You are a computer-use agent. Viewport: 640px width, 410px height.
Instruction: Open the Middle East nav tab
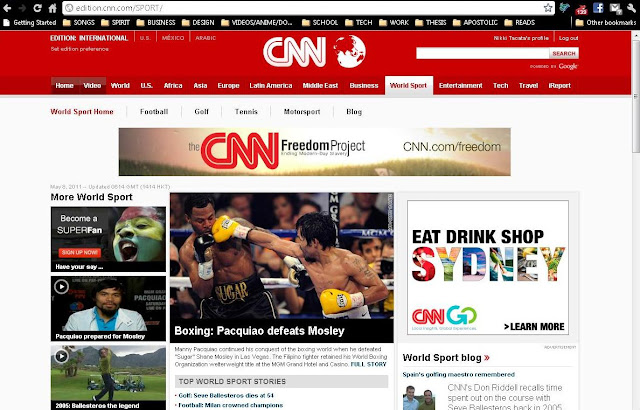tap(320, 86)
